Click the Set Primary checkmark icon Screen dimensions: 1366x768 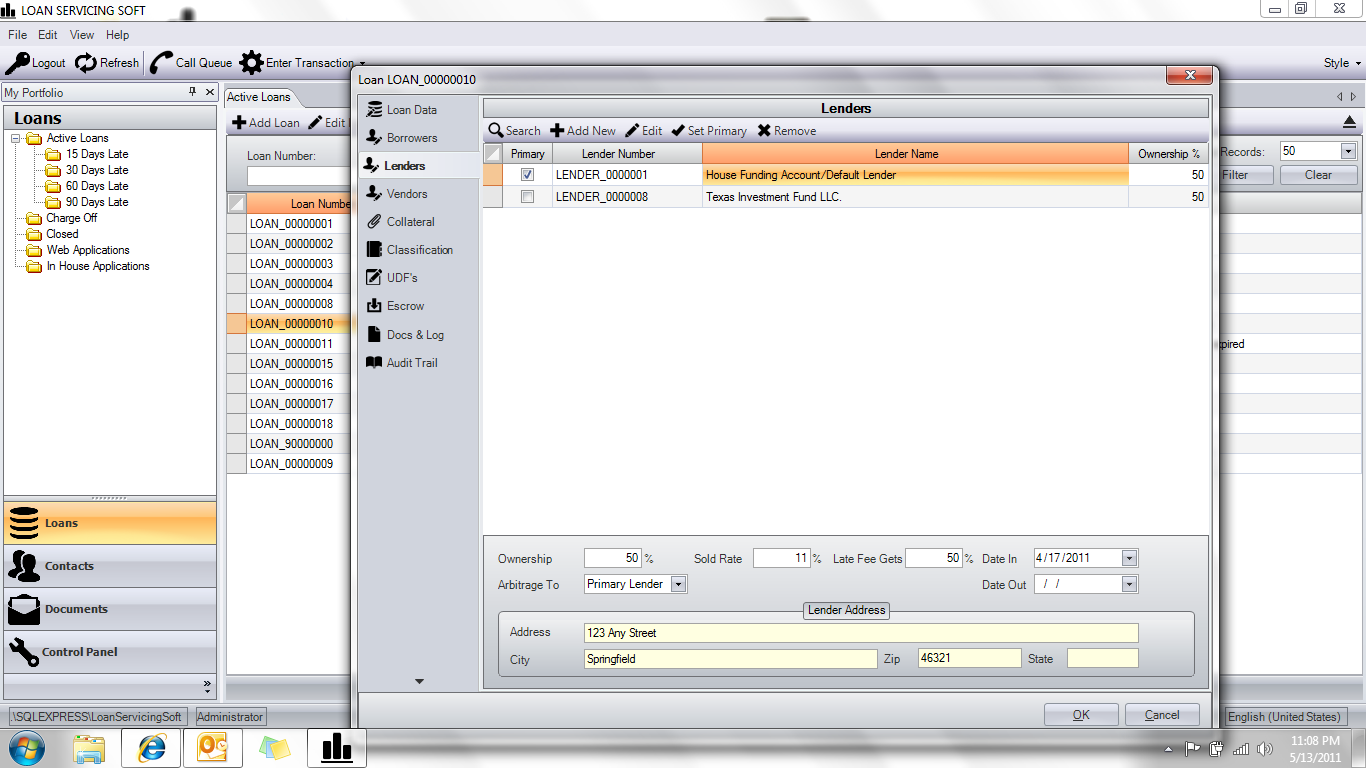point(678,131)
